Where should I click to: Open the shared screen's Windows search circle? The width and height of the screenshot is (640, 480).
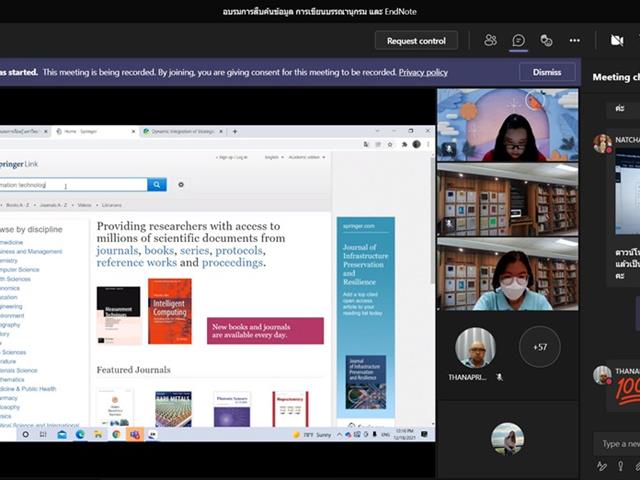click(25, 435)
